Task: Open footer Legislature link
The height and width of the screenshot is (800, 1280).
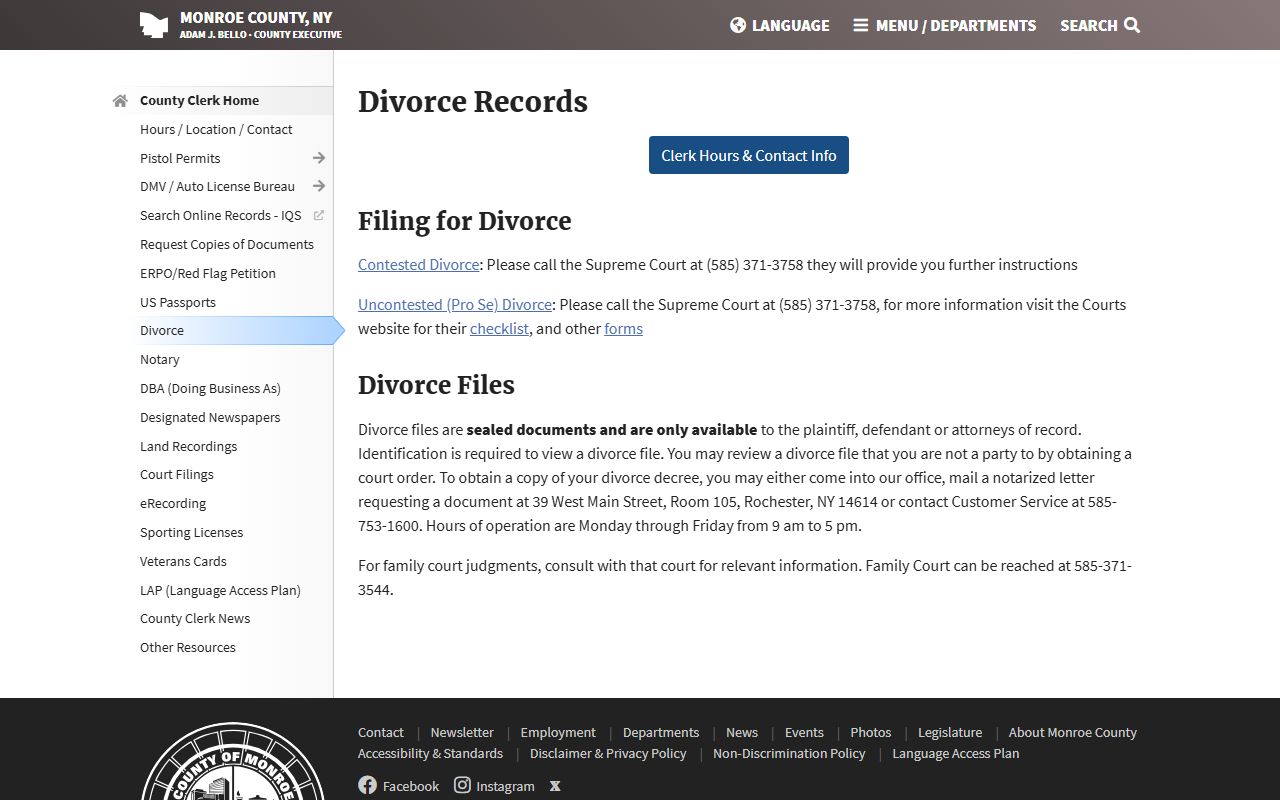Action: [x=950, y=732]
